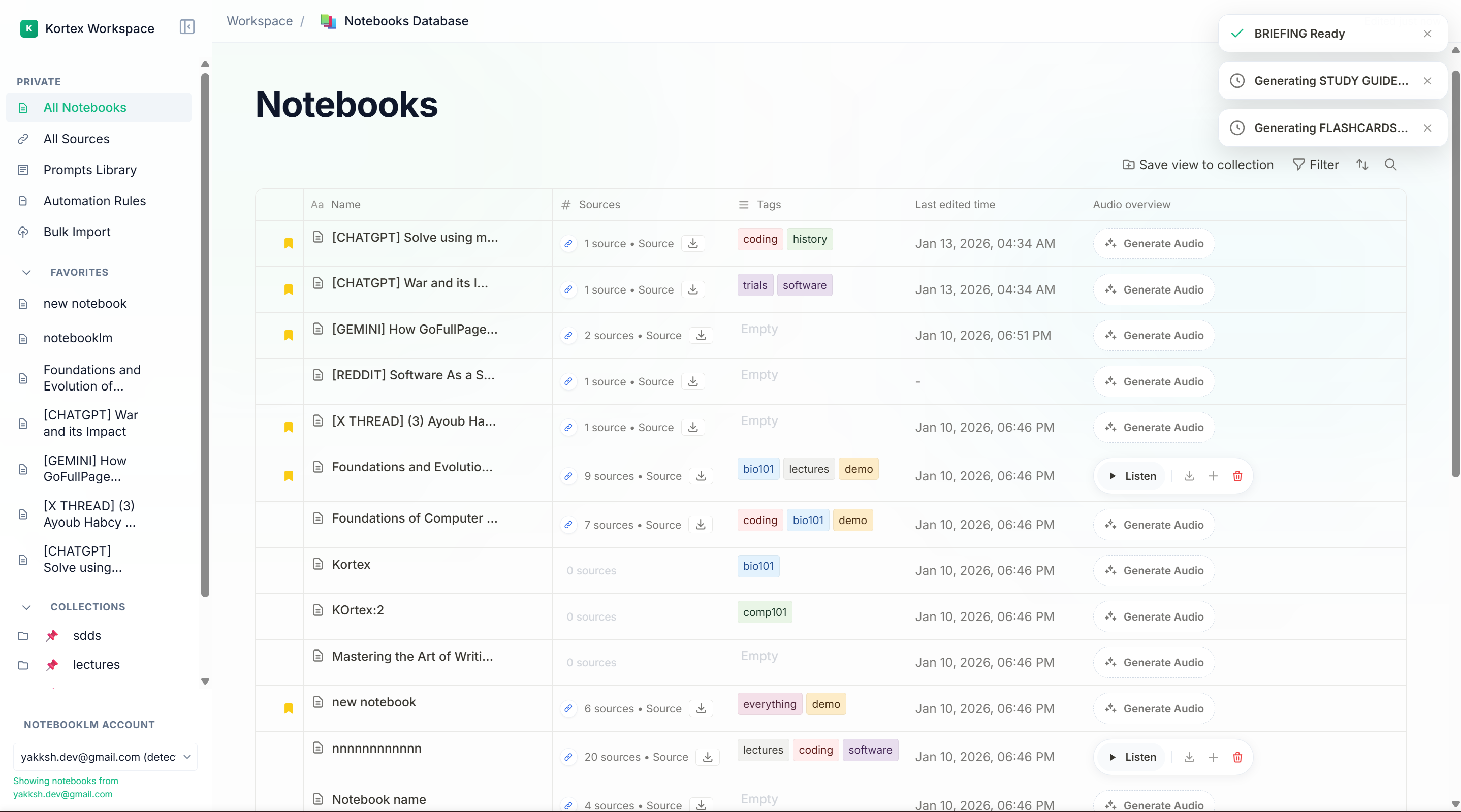Open the Tags column header menu
This screenshot has height=812, width=1461.
point(818,204)
